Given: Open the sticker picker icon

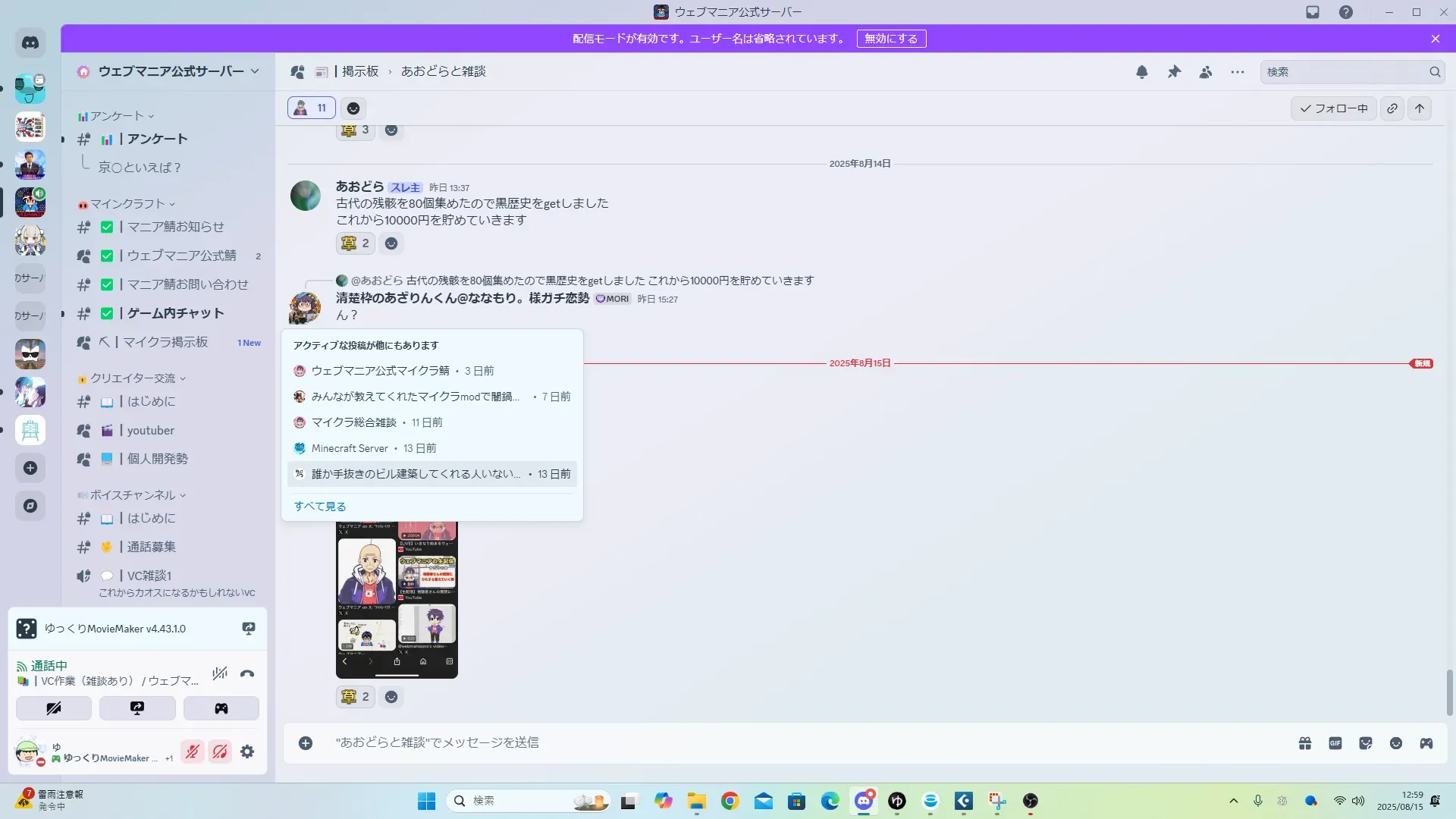Looking at the screenshot, I should tap(1366, 743).
